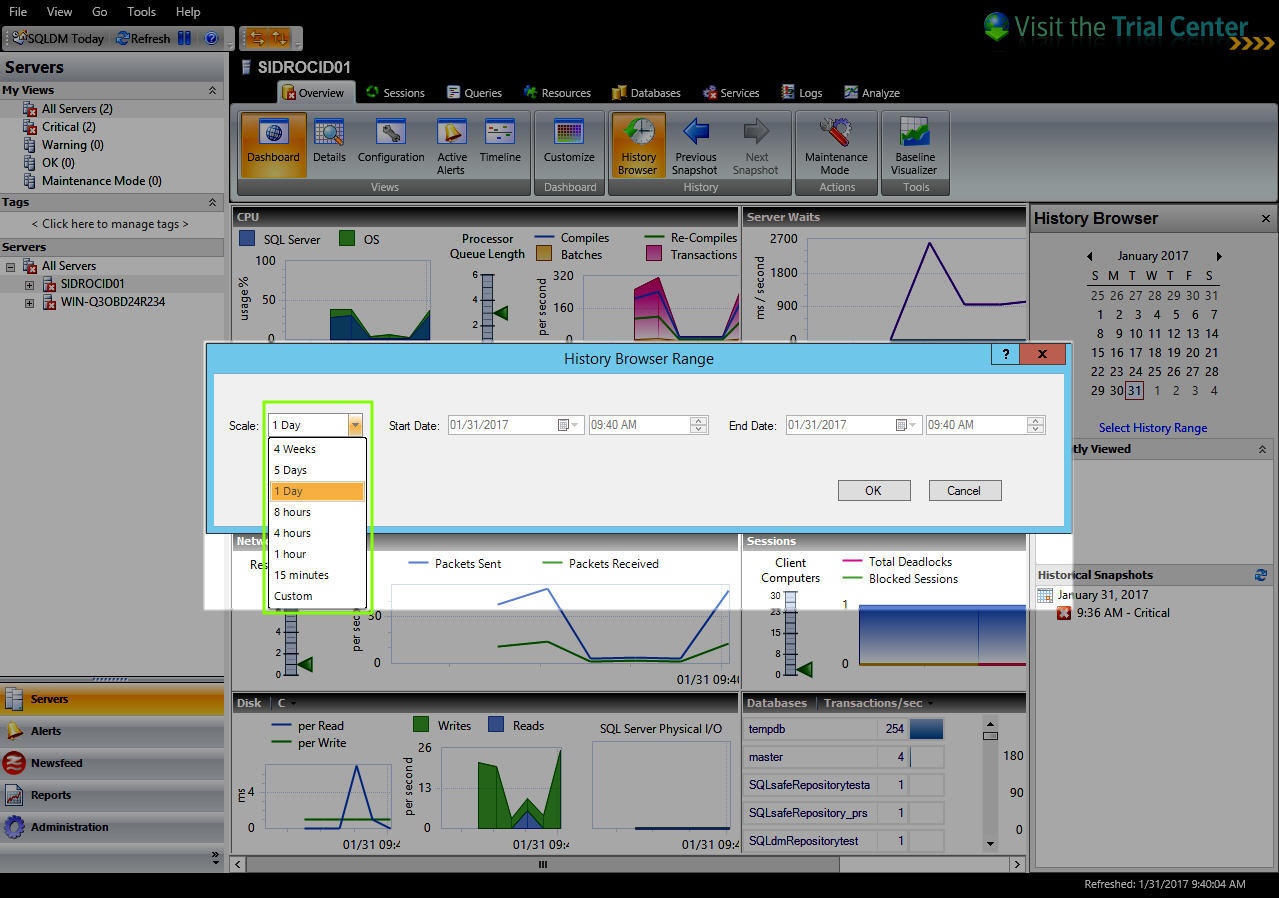Viewport: 1279px width, 898px height.
Task: Close the History Browser panel
Action: point(1265,218)
